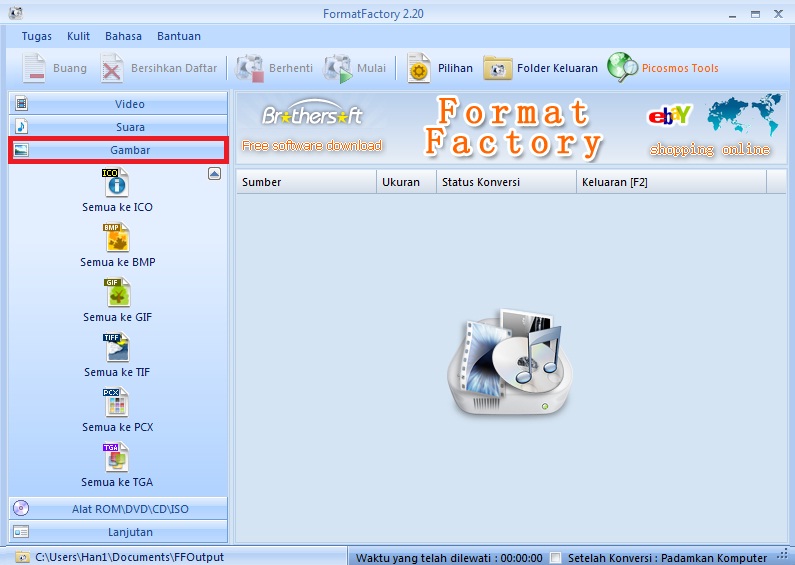Click the Format Factory orange title banner
The width and height of the screenshot is (795, 565).
(x=513, y=127)
